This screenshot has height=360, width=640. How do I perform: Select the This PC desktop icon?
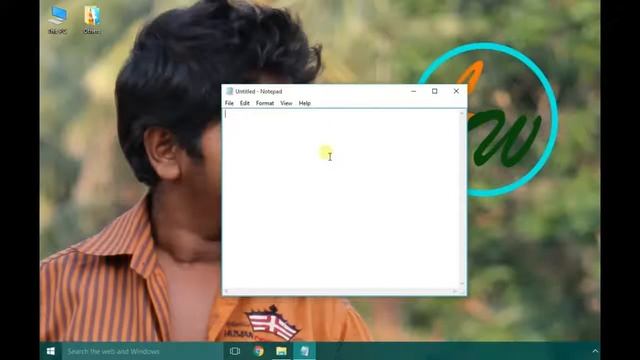pos(58,19)
